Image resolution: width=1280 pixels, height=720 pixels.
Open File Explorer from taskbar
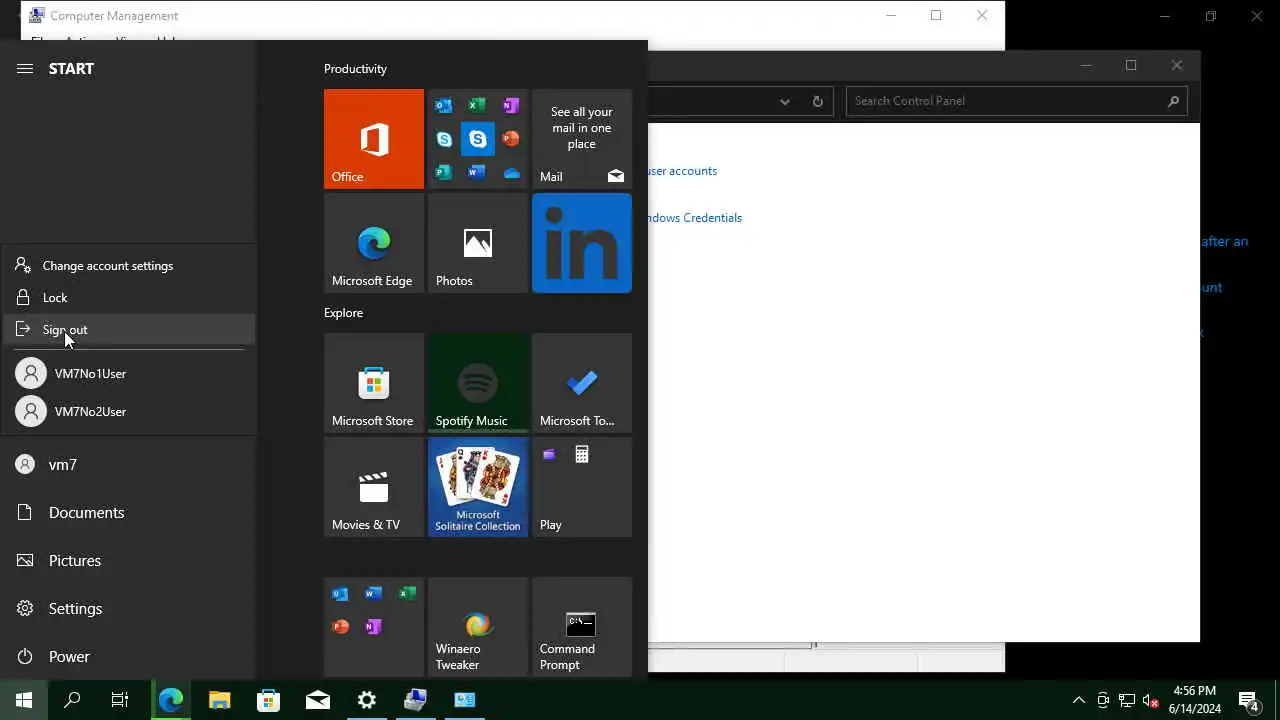(x=220, y=700)
